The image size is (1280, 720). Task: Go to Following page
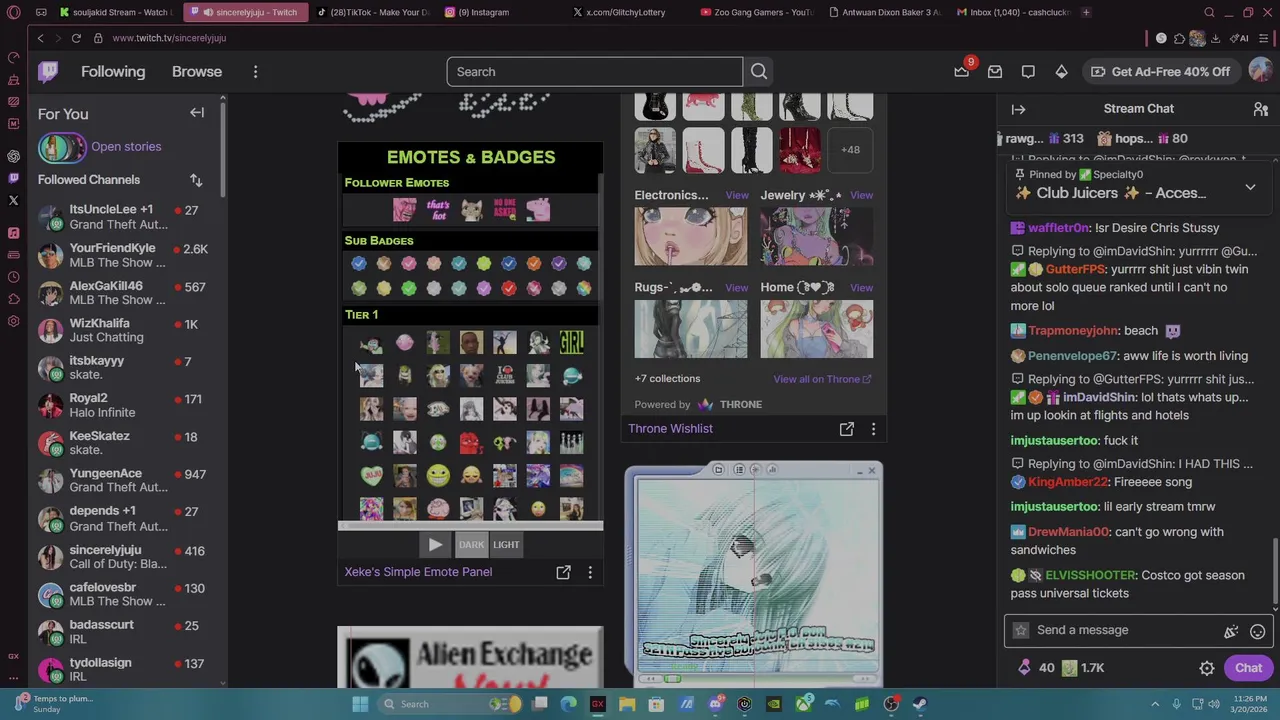tap(113, 72)
